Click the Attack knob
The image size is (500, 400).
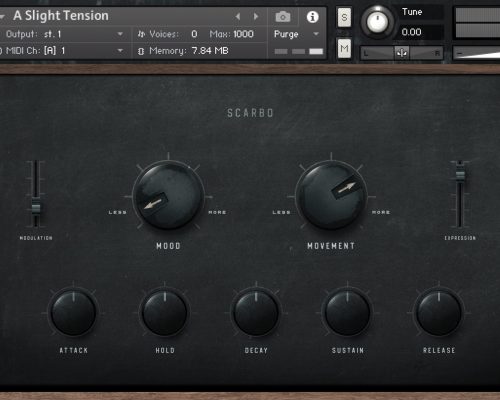(73, 313)
